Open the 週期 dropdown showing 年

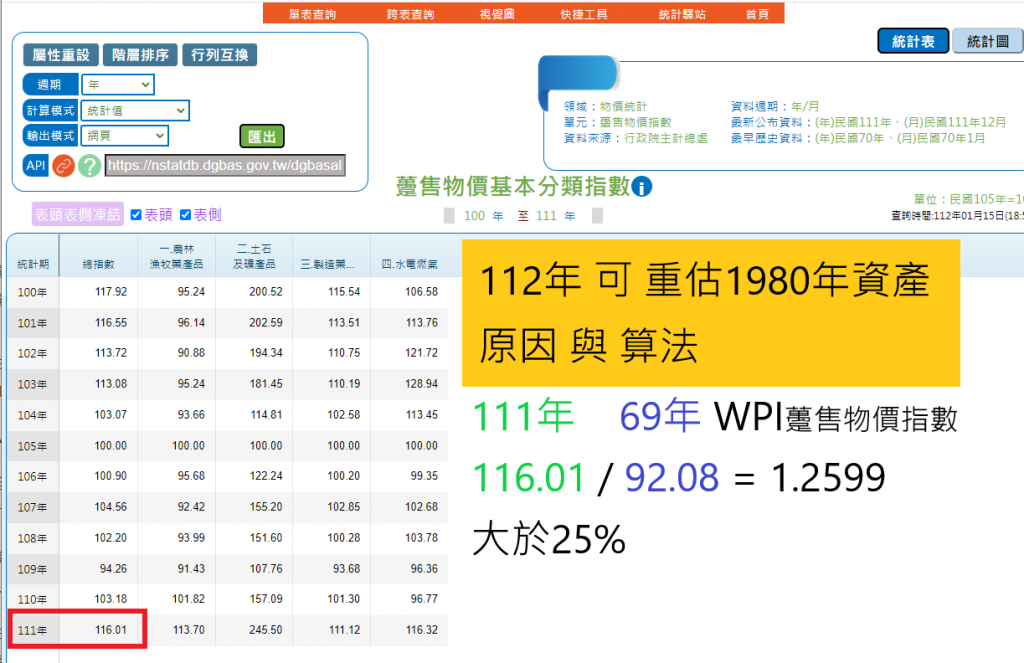pyautogui.click(x=117, y=85)
